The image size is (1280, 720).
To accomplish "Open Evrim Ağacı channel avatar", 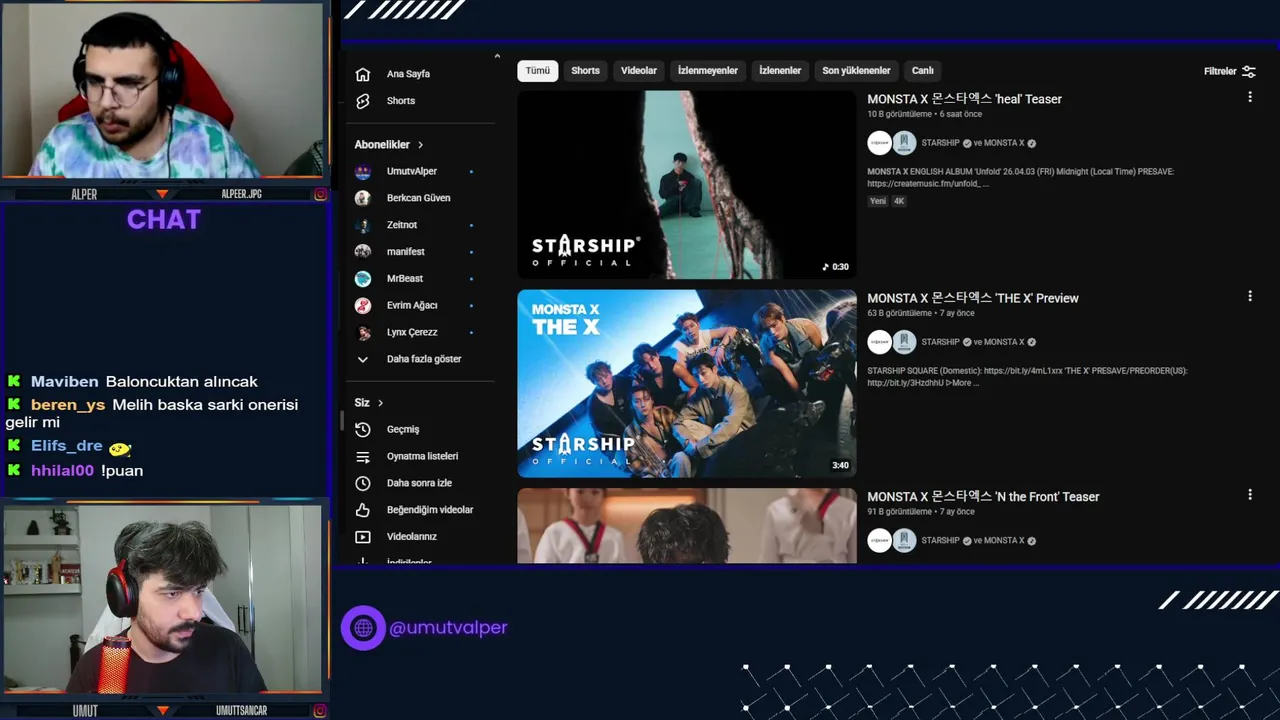I will pyautogui.click(x=363, y=305).
